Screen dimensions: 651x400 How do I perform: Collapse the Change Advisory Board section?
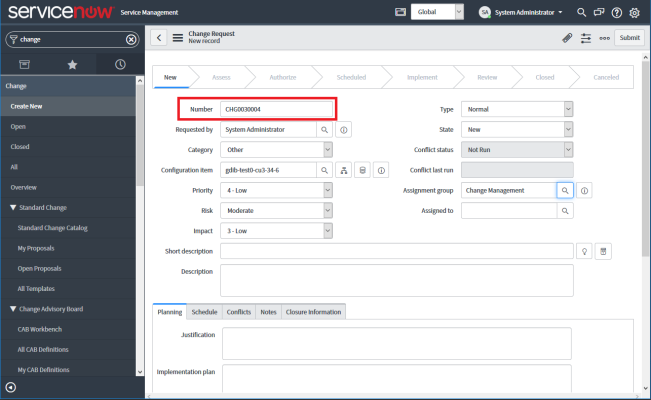pyautogui.click(x=13, y=309)
